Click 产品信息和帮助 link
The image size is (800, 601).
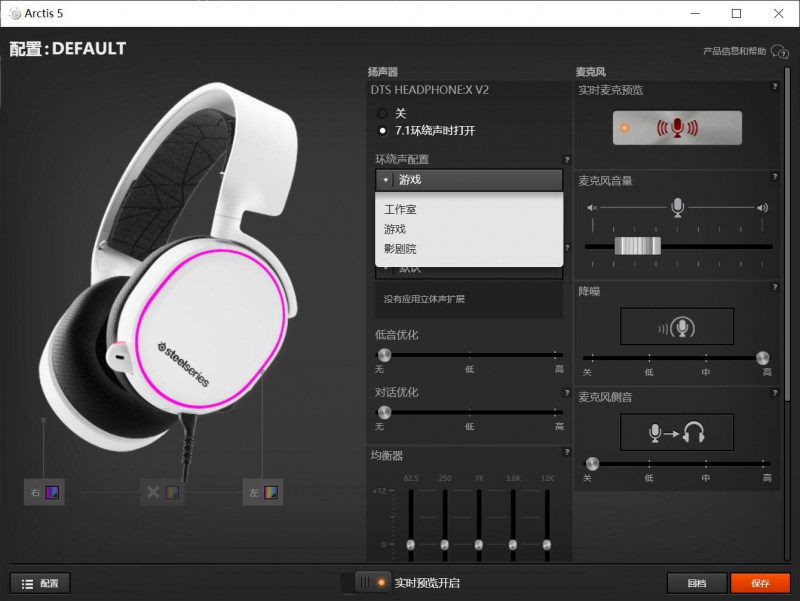coord(734,51)
